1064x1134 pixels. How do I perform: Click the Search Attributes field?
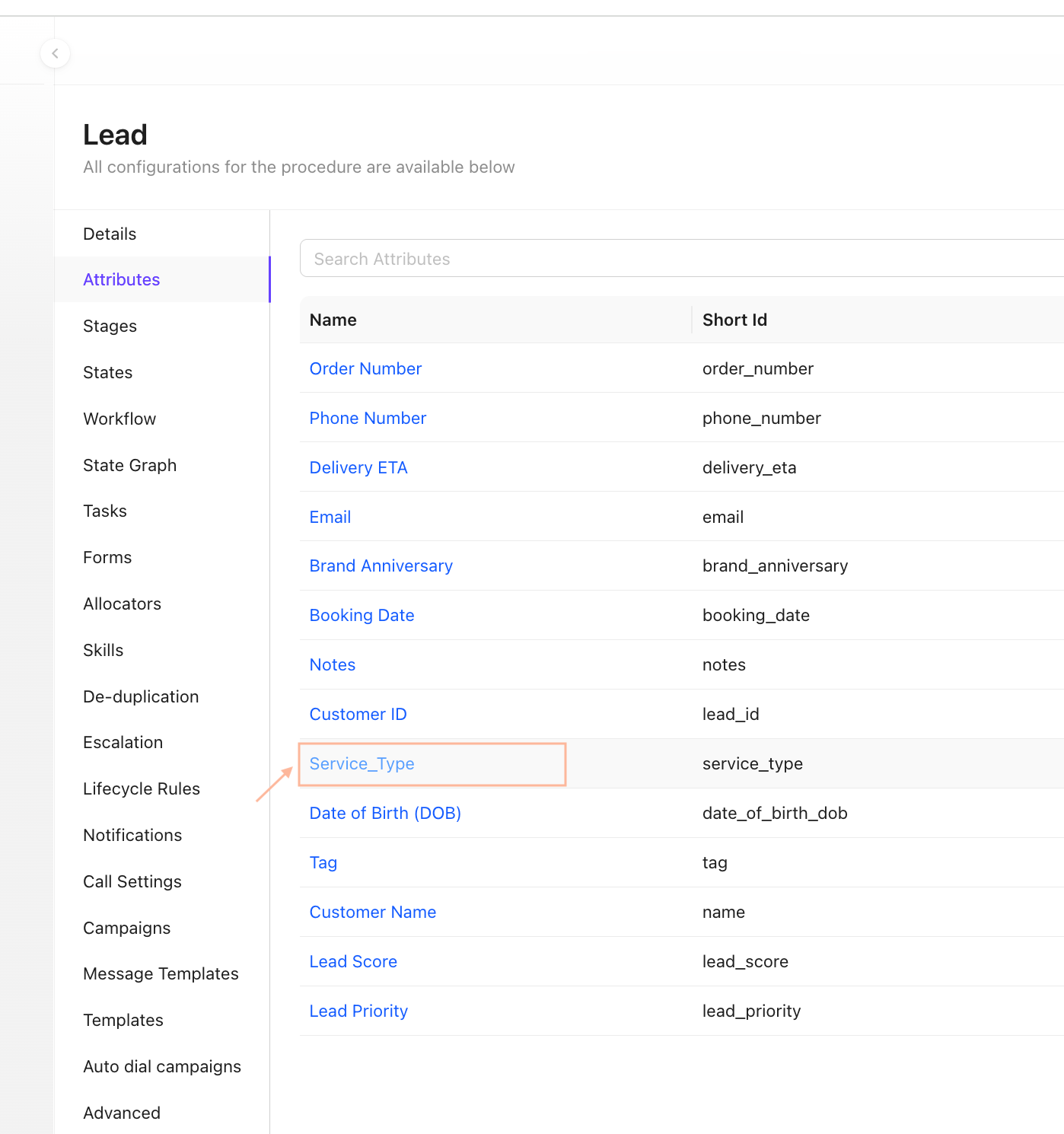pos(681,259)
